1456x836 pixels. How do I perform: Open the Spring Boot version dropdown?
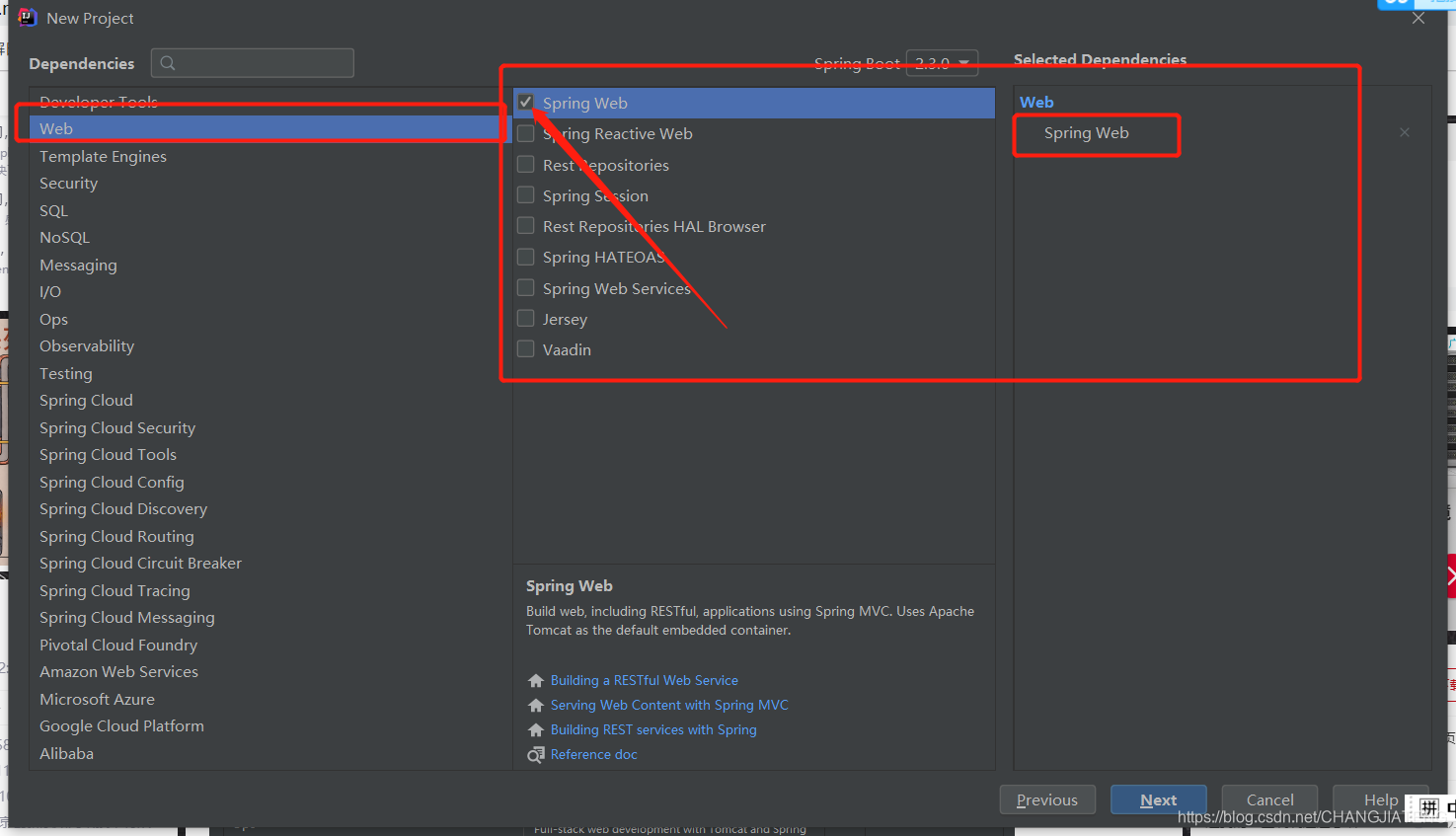click(x=942, y=63)
